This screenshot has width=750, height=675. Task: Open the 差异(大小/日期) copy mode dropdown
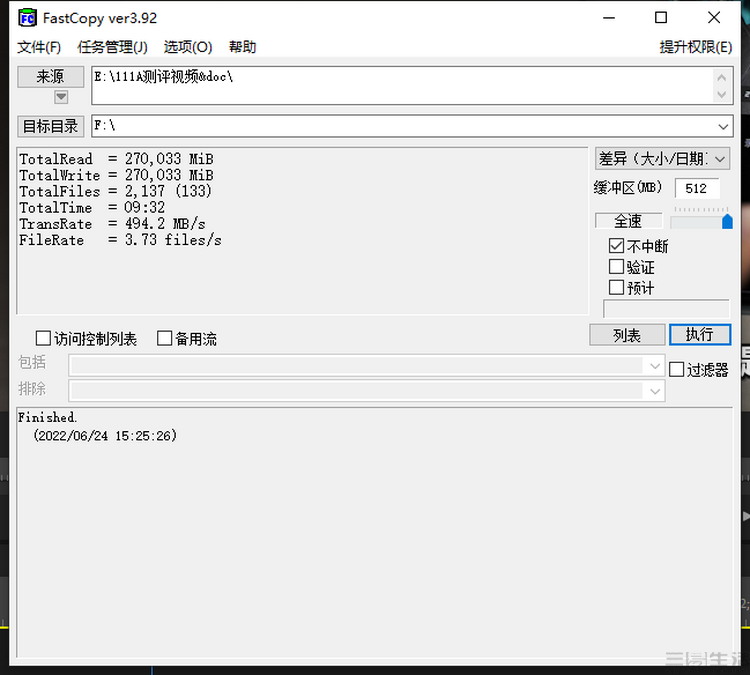click(662, 159)
